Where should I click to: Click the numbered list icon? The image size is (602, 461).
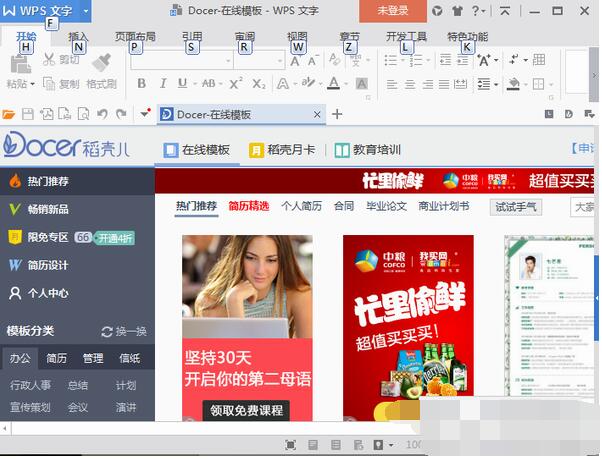(x=416, y=60)
